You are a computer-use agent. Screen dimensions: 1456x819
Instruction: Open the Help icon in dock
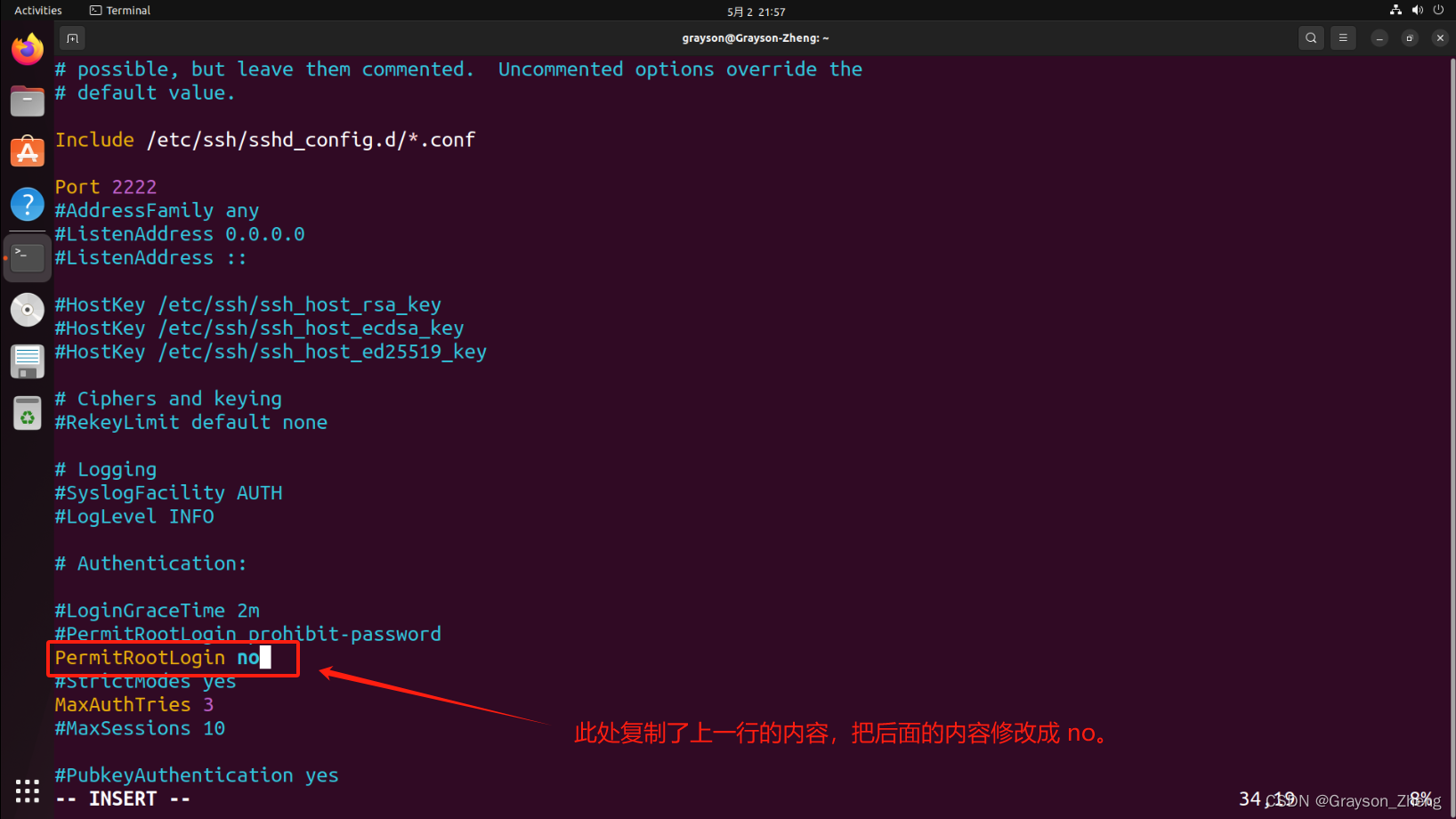(x=28, y=205)
